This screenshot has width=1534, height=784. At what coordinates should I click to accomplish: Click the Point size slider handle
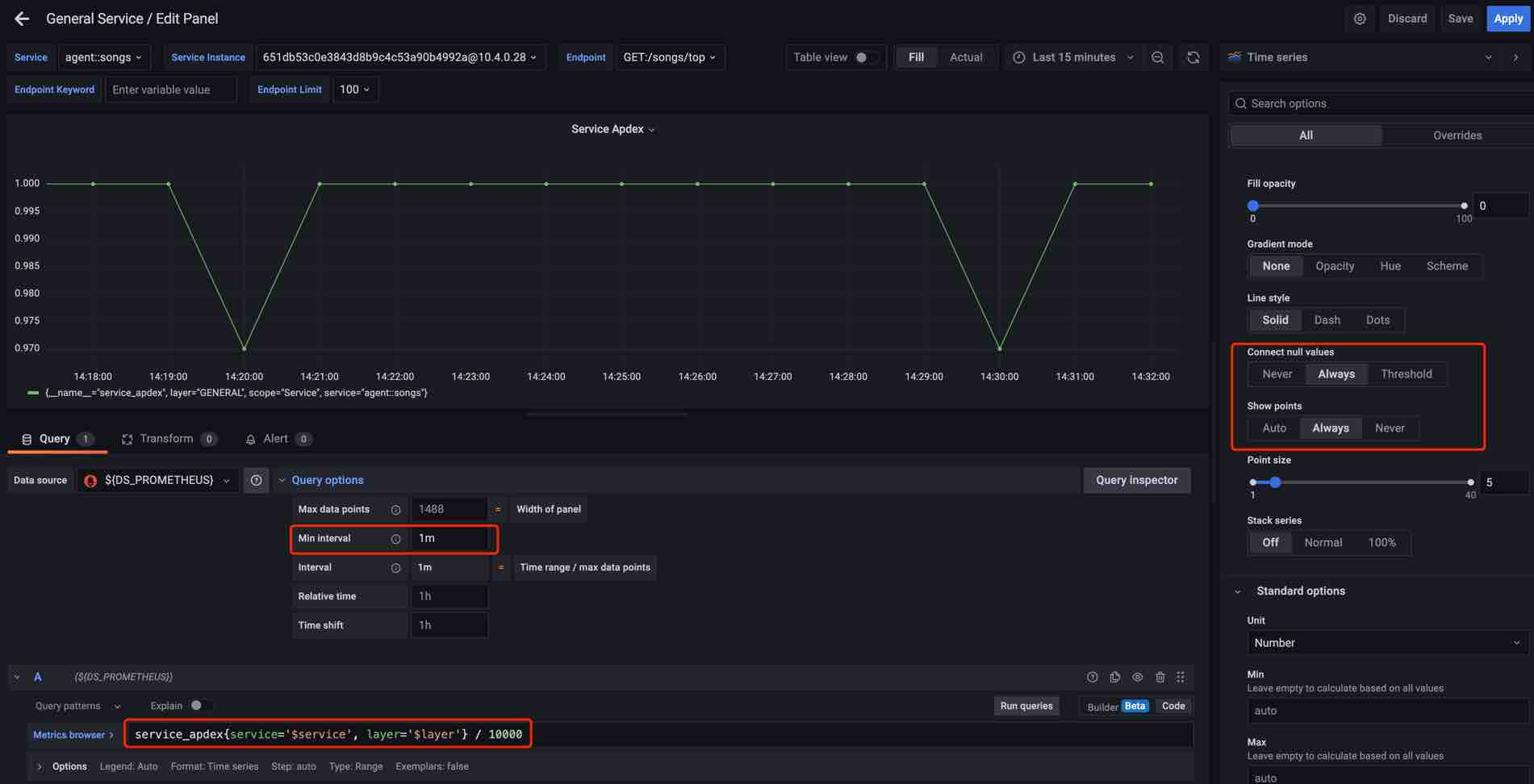click(1275, 482)
